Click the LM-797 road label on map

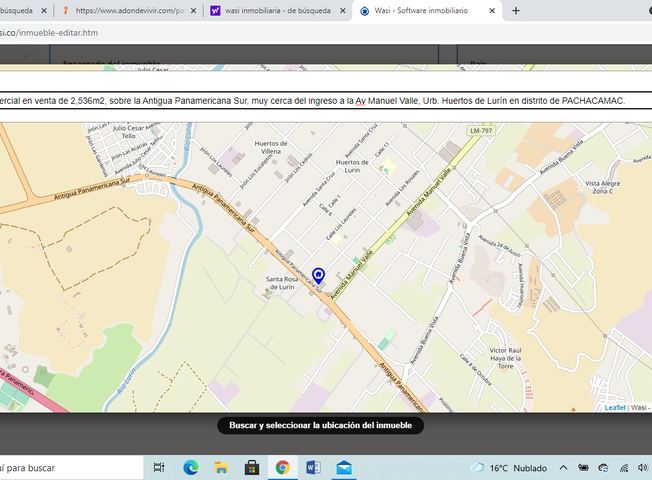(481, 131)
